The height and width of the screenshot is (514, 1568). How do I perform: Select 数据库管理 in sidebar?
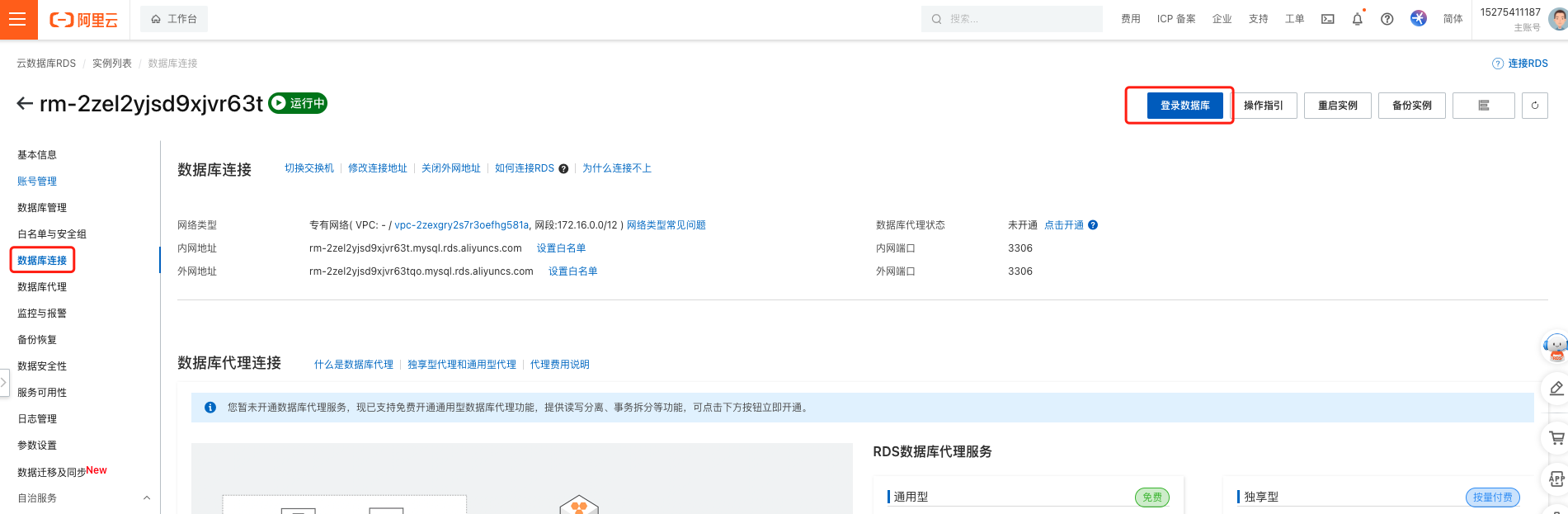[x=42, y=208]
